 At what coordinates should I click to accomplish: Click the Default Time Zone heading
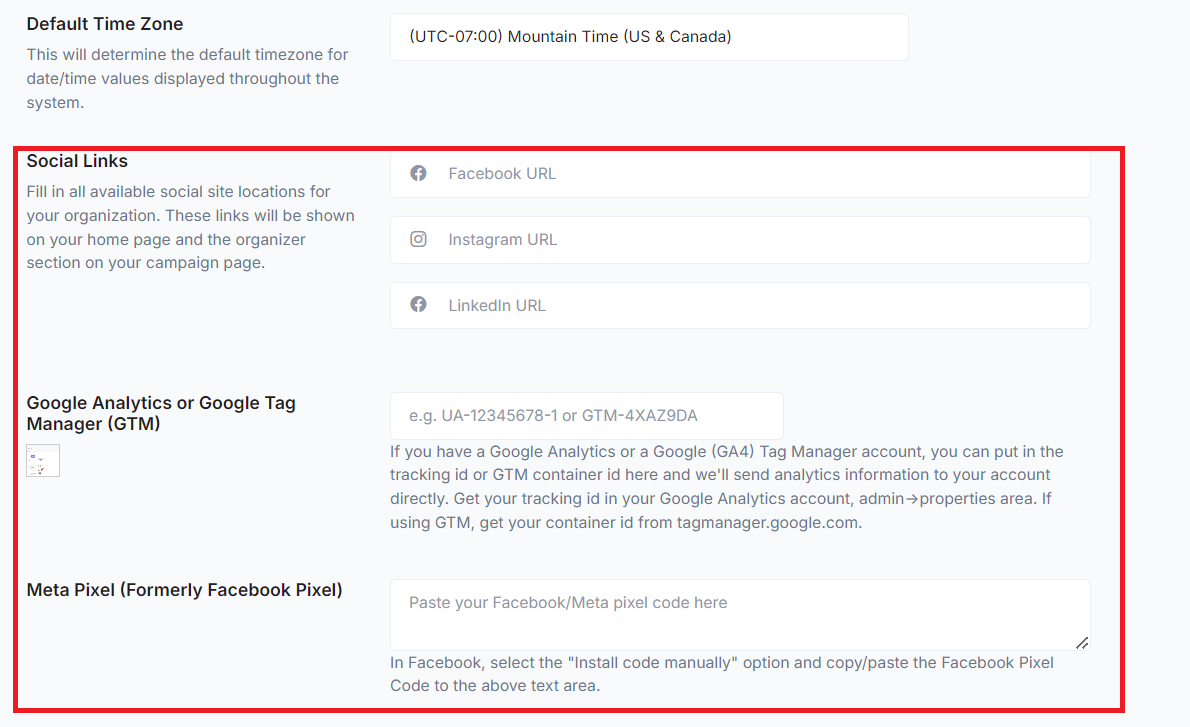105,24
